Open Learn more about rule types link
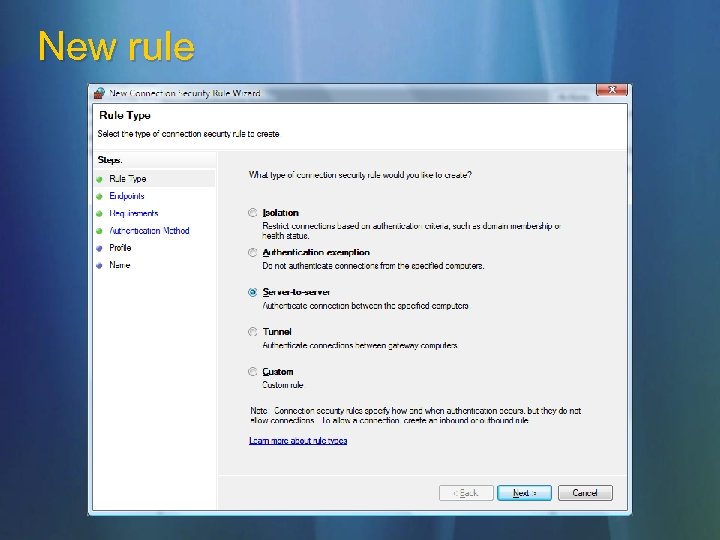 click(298, 440)
